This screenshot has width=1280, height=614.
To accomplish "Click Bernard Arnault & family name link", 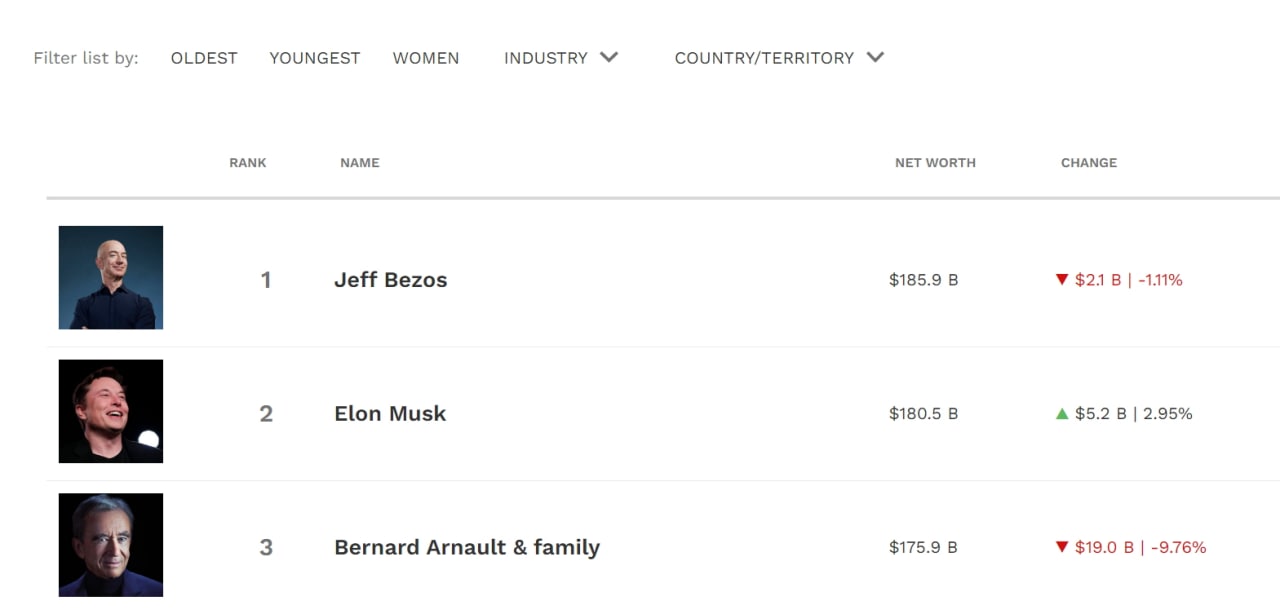I will 467,548.
